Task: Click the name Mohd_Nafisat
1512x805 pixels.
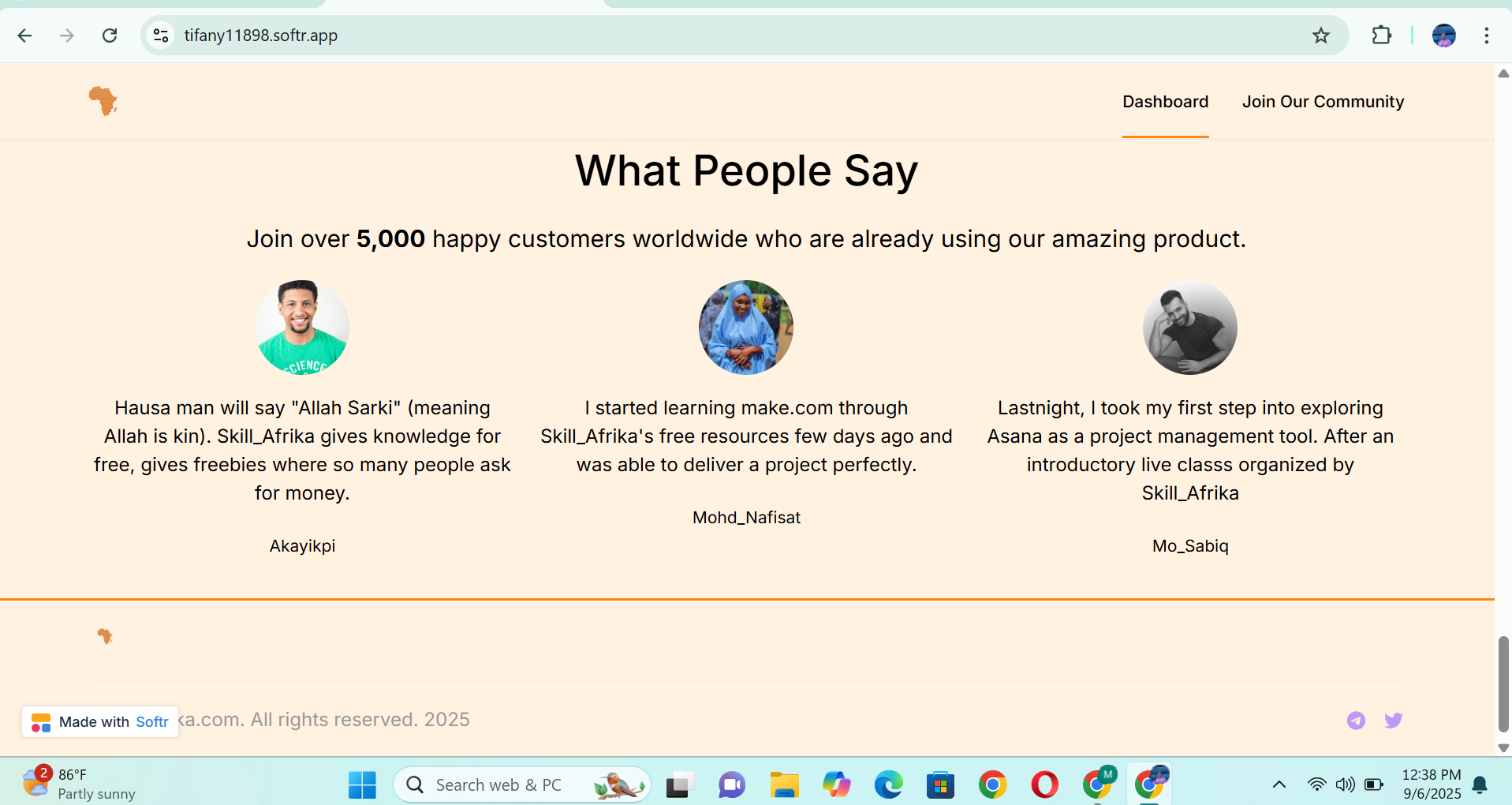Action: pos(746,518)
